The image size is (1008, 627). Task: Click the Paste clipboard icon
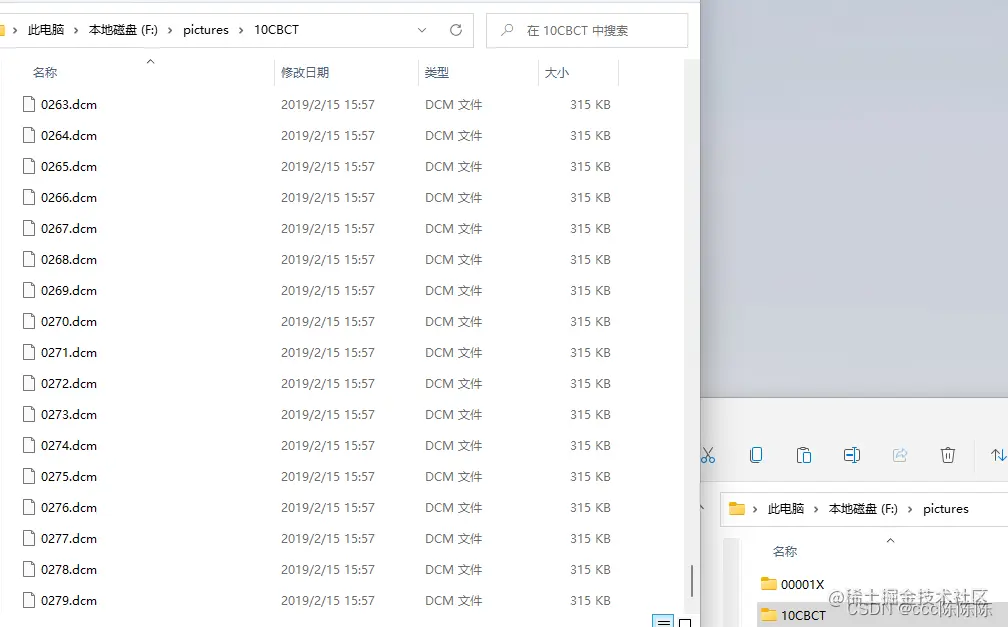coord(804,455)
